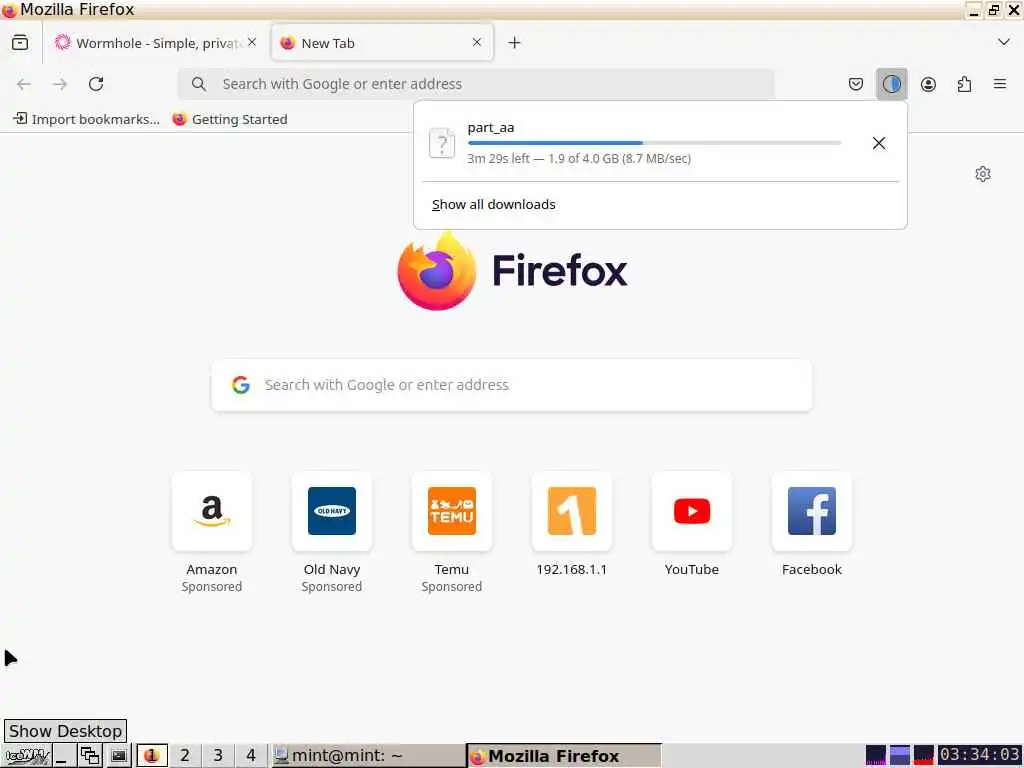Click the taskbar window list icon
Viewport: 1024px width, 768px height.
(x=89, y=756)
